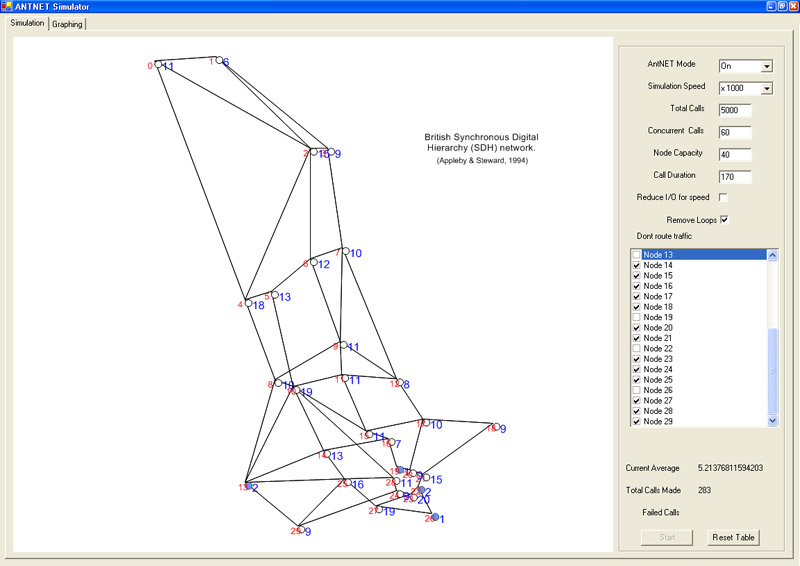
Task: Click network node 18 circle
Action: click(x=496, y=427)
